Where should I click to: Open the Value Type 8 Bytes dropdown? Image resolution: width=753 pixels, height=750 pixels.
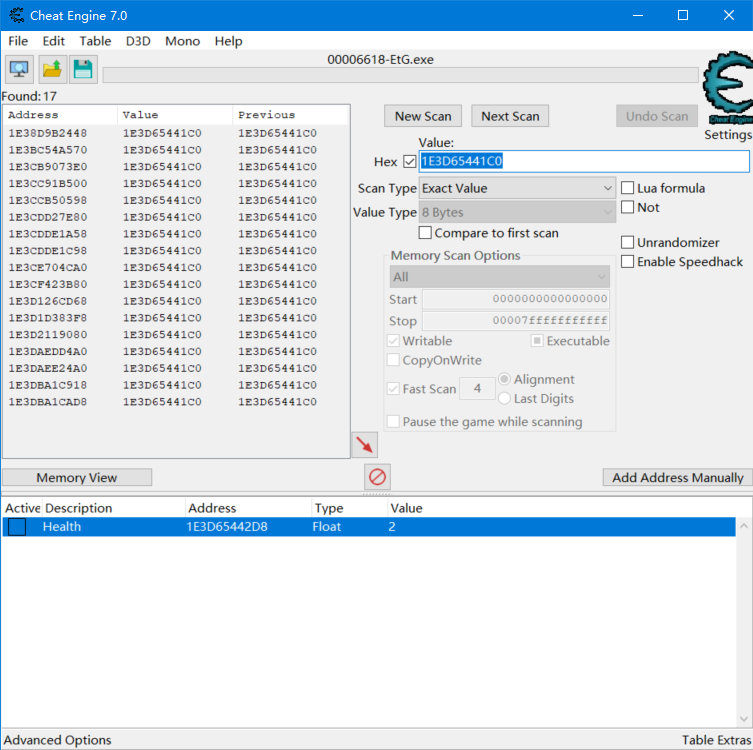click(x=517, y=212)
